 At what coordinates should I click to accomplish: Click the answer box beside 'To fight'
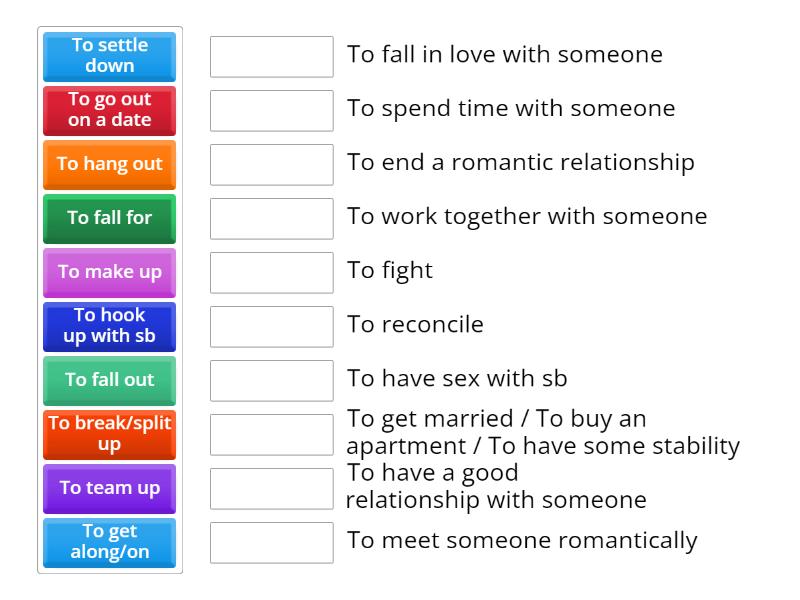(x=271, y=272)
